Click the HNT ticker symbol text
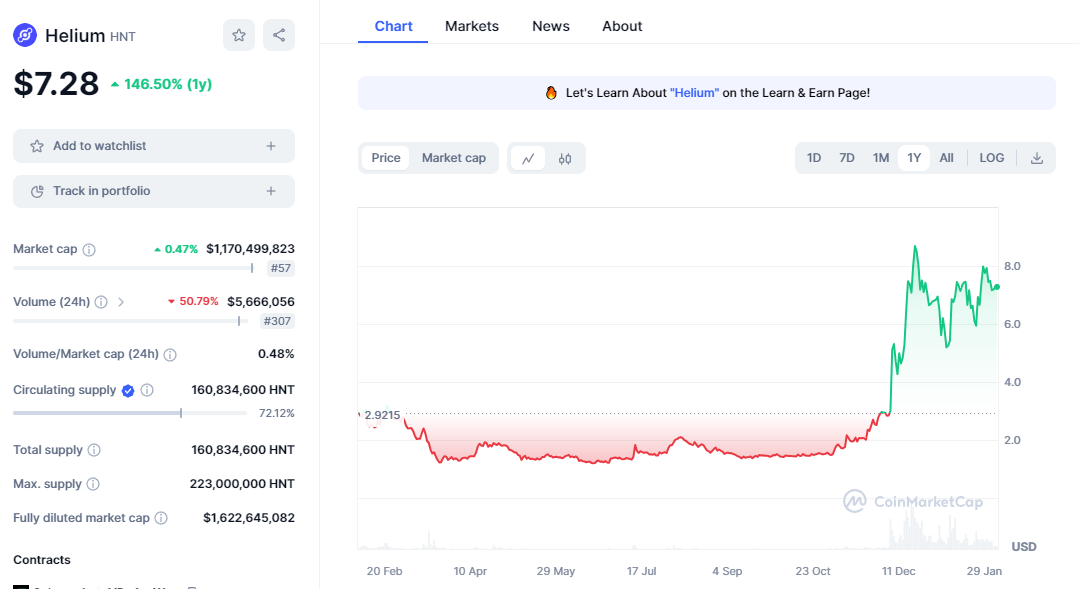Image resolution: width=1079 pixels, height=589 pixels. click(x=122, y=36)
